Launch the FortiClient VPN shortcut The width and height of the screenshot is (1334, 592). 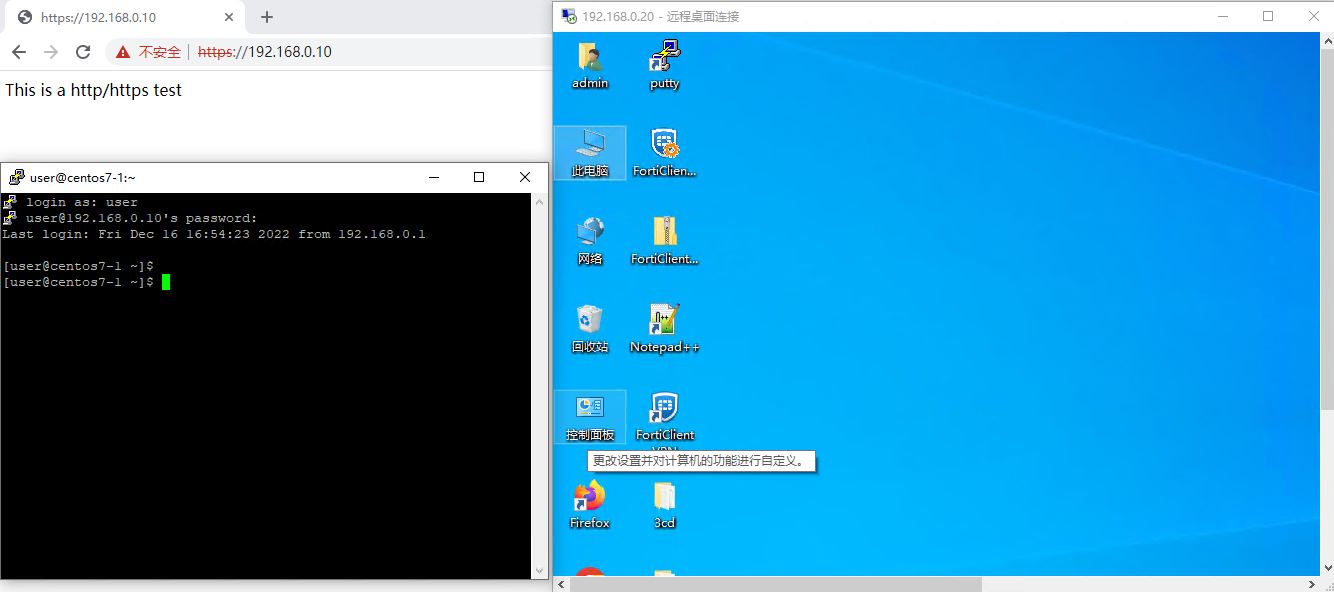[x=665, y=410]
